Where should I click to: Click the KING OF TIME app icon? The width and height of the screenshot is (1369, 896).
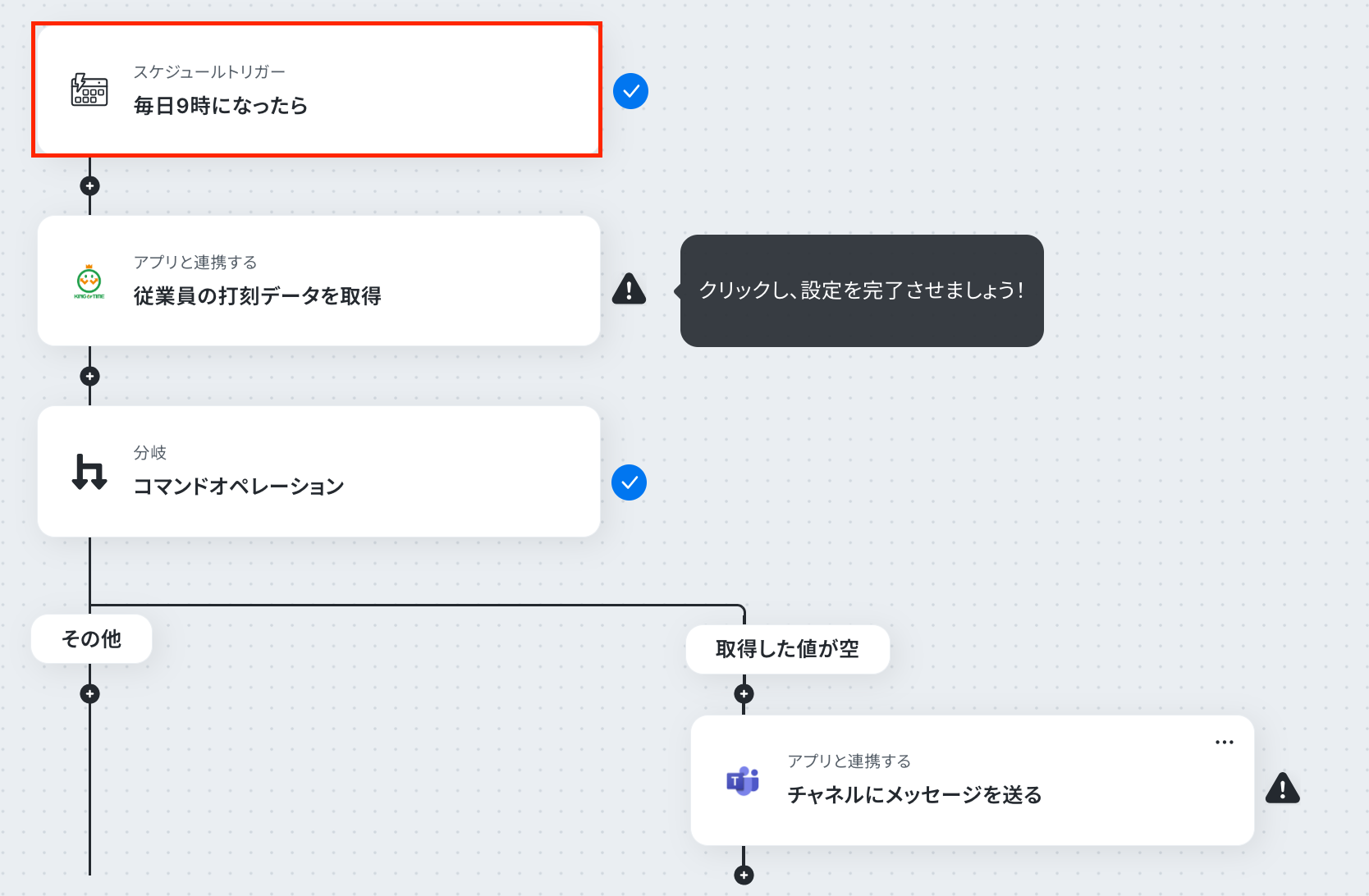89,281
